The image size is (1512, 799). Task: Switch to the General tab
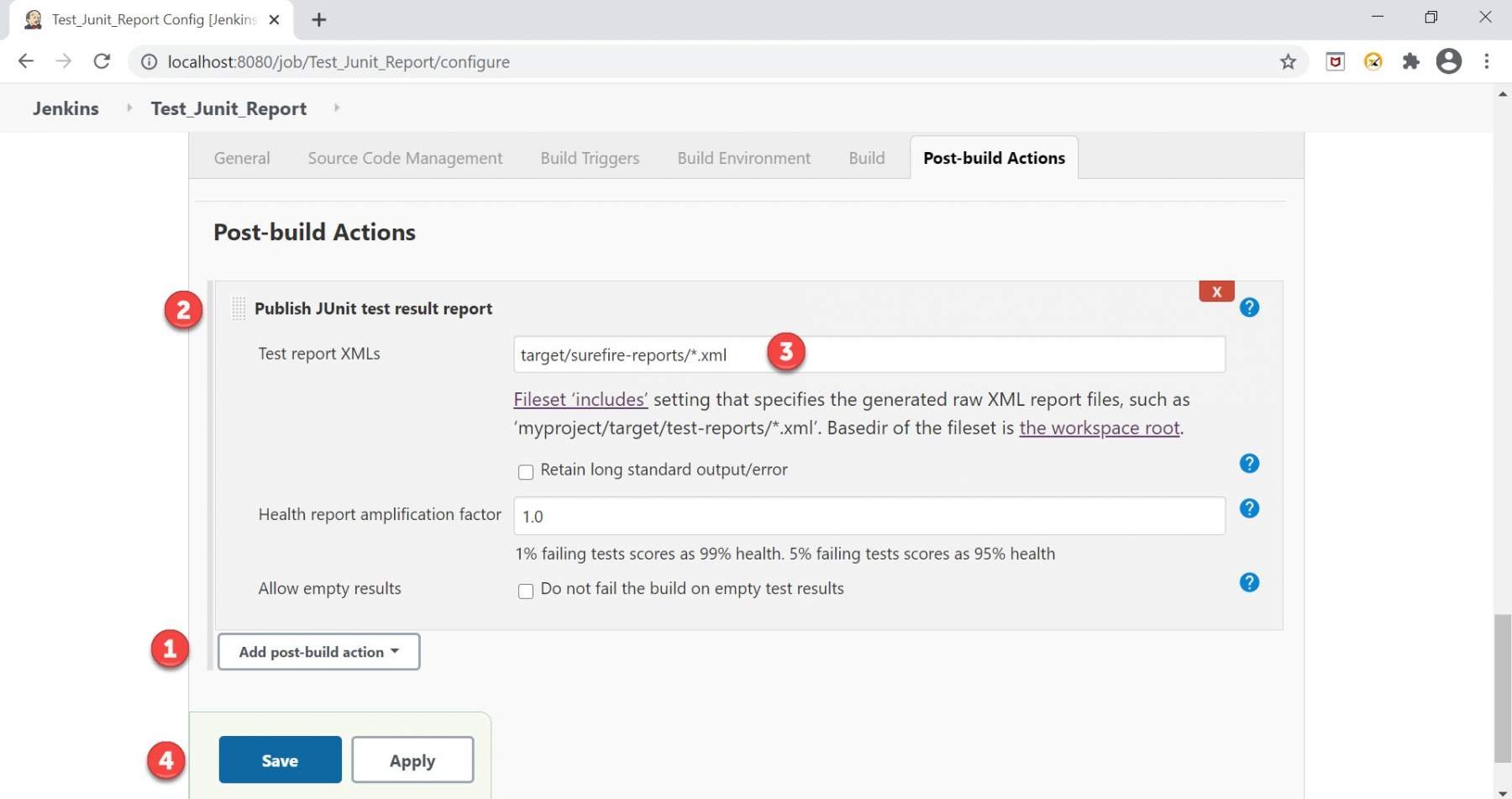(x=242, y=158)
